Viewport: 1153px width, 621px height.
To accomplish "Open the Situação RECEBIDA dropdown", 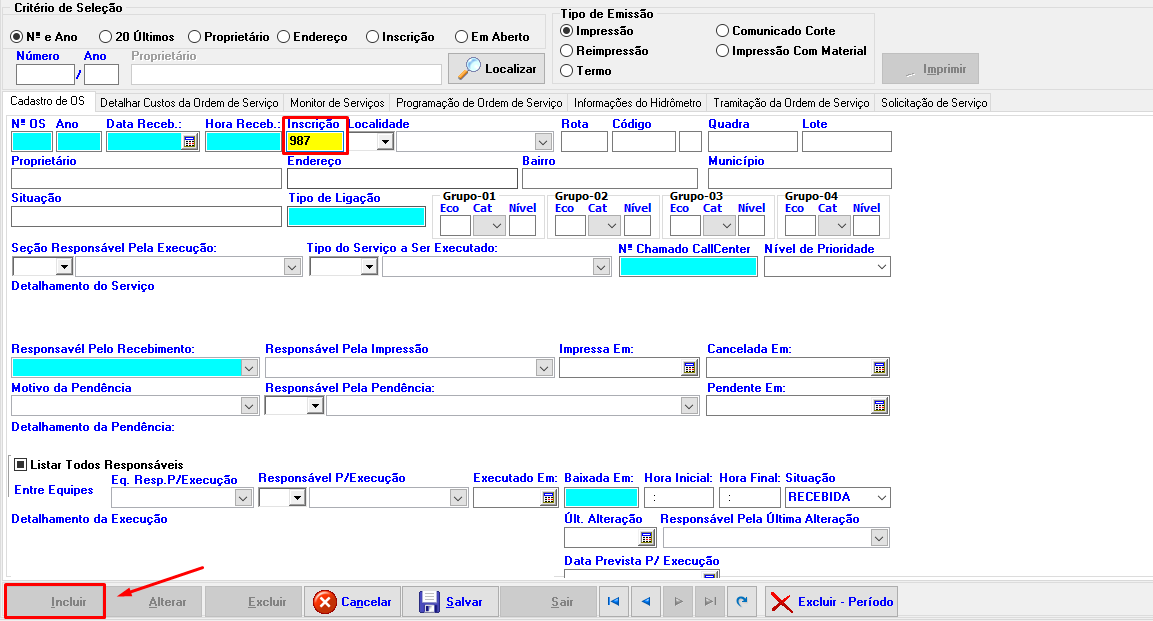I will [x=880, y=498].
